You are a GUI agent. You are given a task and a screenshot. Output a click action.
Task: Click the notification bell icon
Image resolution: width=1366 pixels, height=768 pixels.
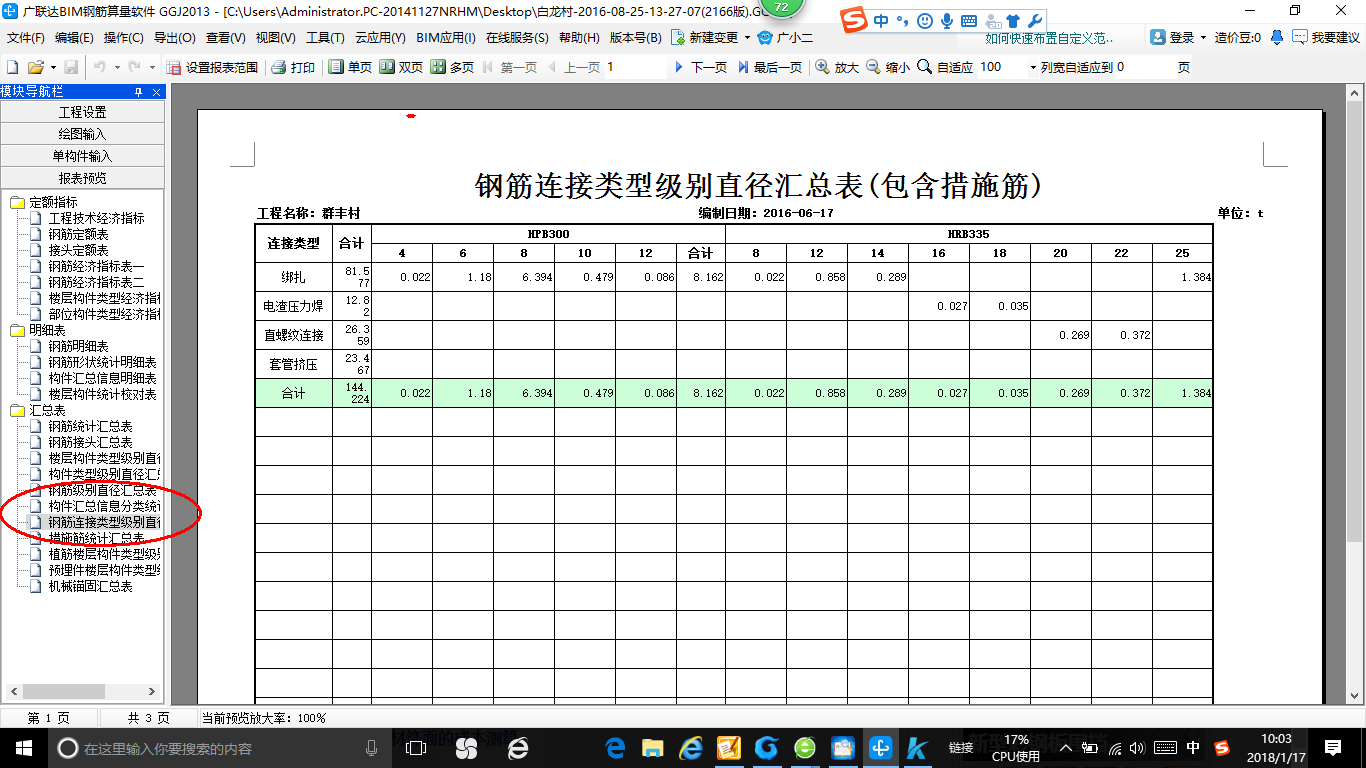[x=1276, y=38]
